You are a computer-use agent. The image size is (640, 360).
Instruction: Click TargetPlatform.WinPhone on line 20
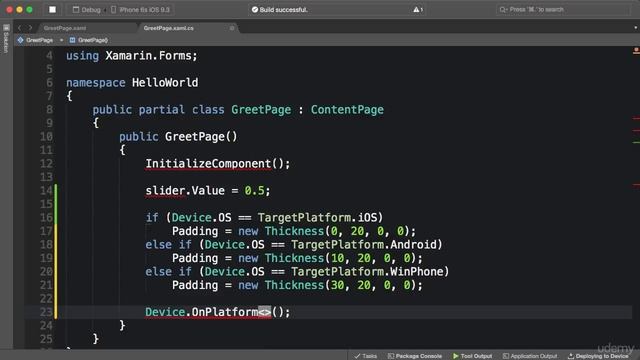tap(370, 272)
